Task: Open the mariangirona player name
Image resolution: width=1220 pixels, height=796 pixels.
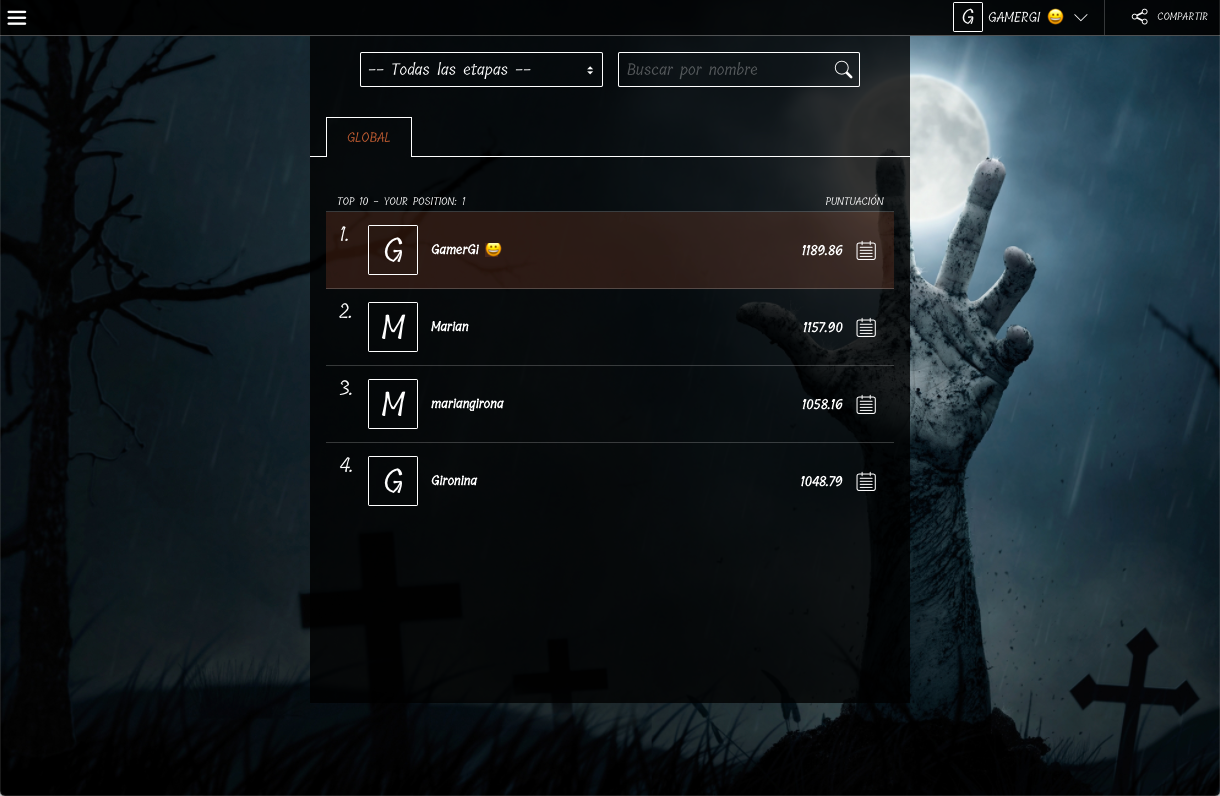Action: pyautogui.click(x=467, y=404)
